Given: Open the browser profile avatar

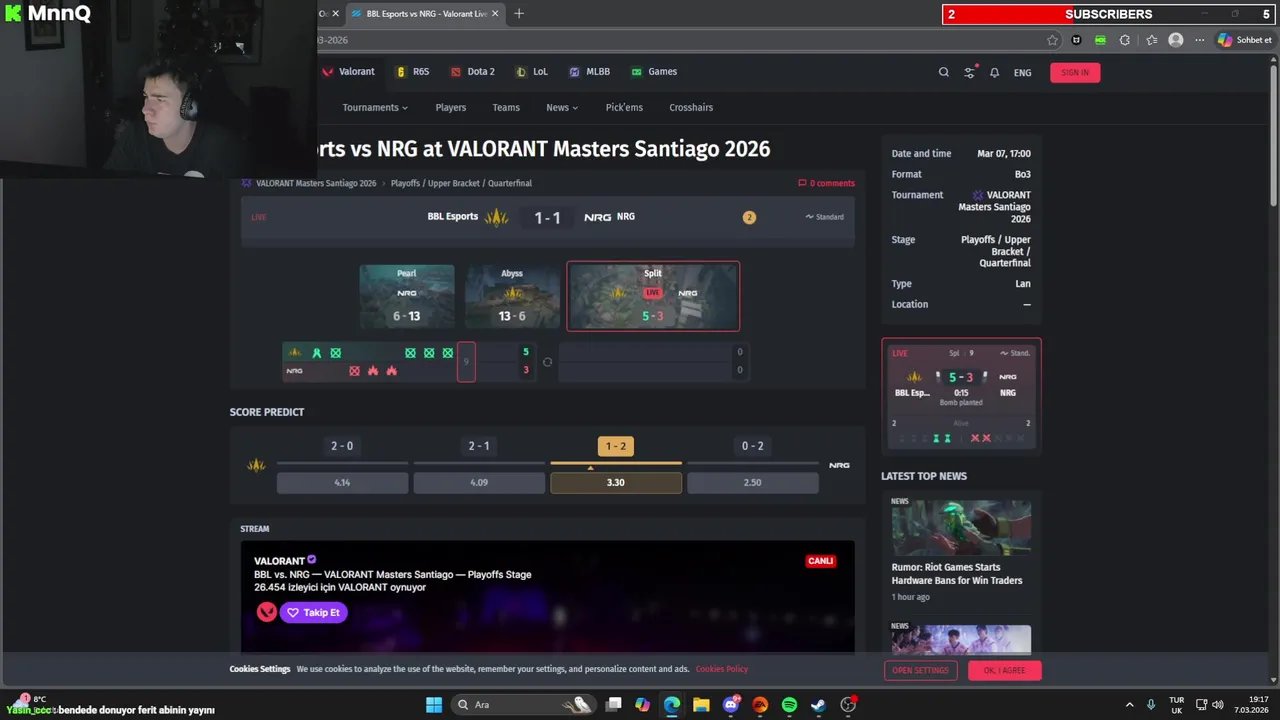Looking at the screenshot, I should tap(1176, 40).
